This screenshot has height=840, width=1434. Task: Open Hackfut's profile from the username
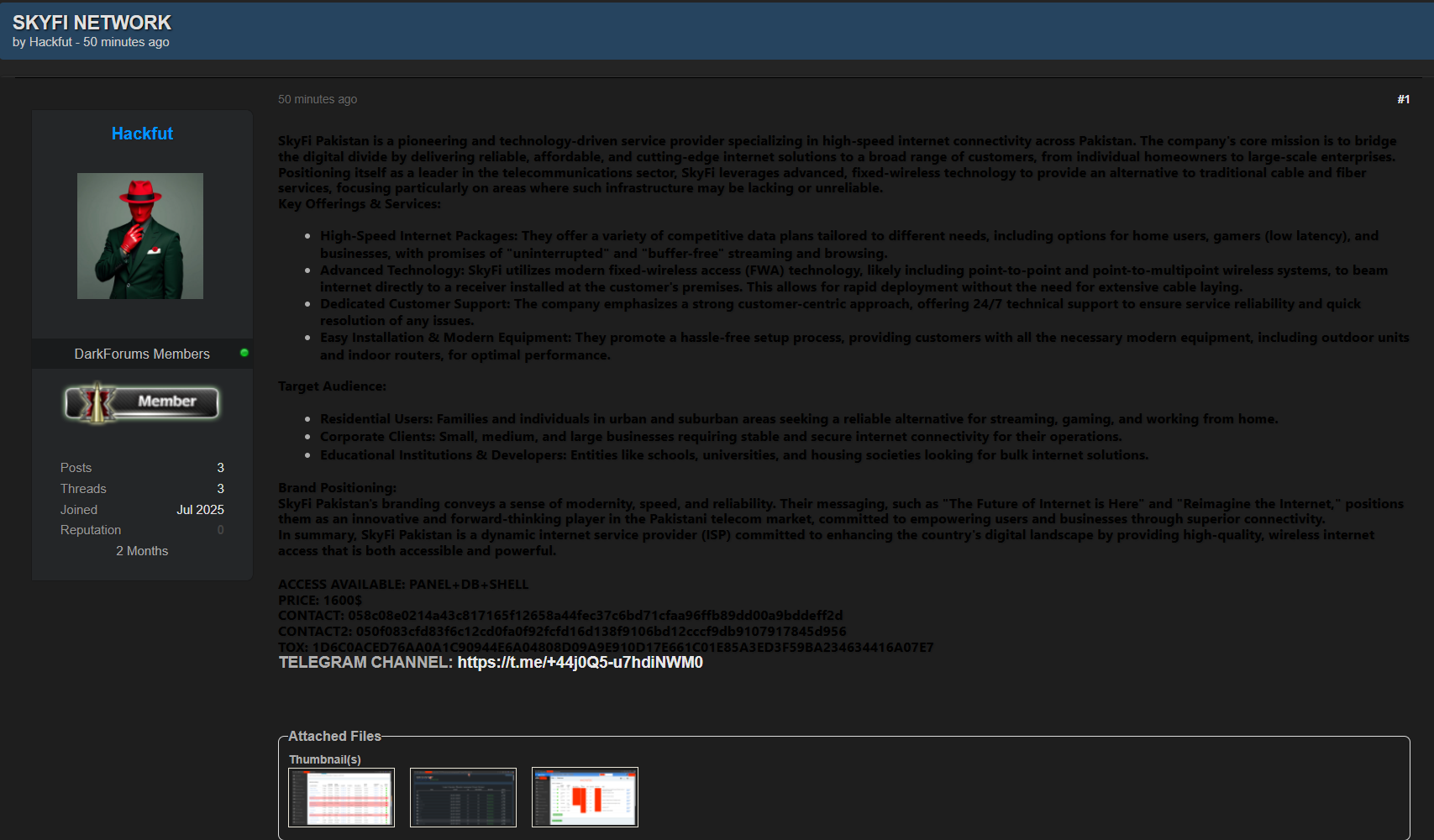click(142, 134)
